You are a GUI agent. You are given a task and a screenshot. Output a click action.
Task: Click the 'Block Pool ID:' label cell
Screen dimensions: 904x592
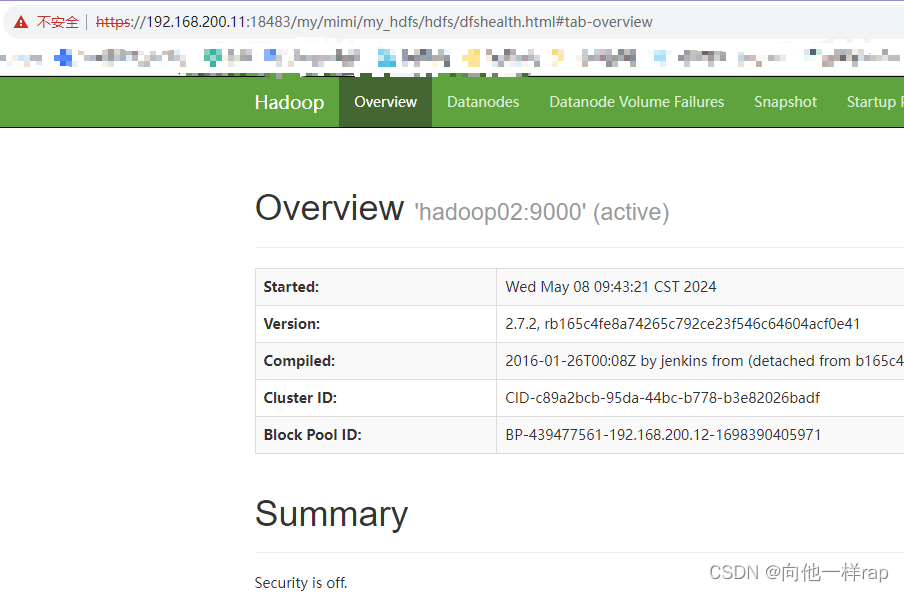pos(376,435)
